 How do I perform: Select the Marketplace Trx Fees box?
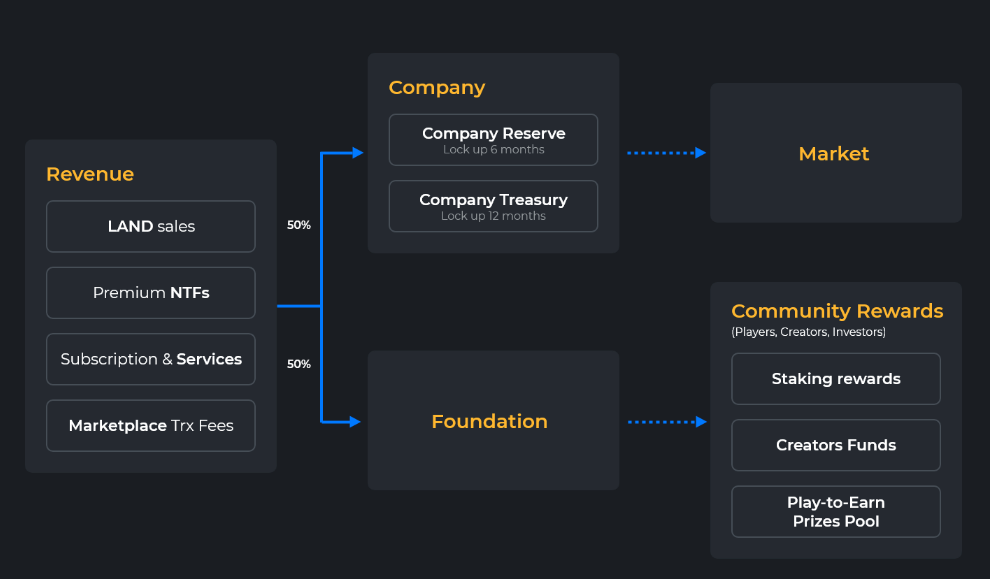(x=151, y=425)
